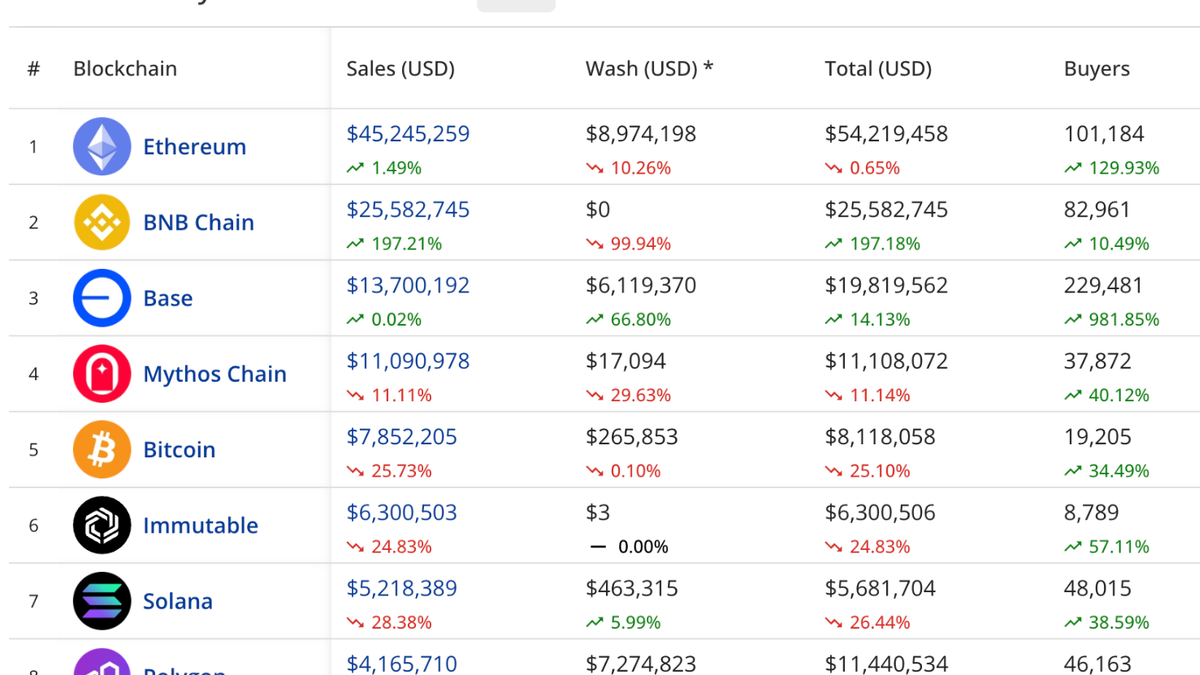Select Ethereum wash value $8,974,198
The image size is (1200, 675).
[x=641, y=134]
